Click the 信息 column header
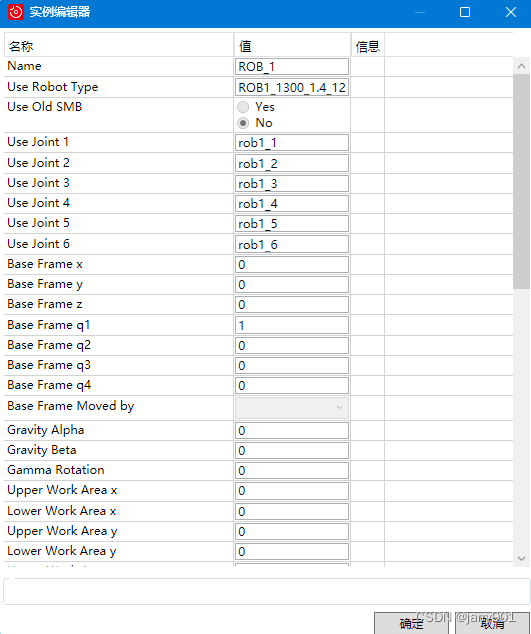The height and width of the screenshot is (634, 531). 368,46
